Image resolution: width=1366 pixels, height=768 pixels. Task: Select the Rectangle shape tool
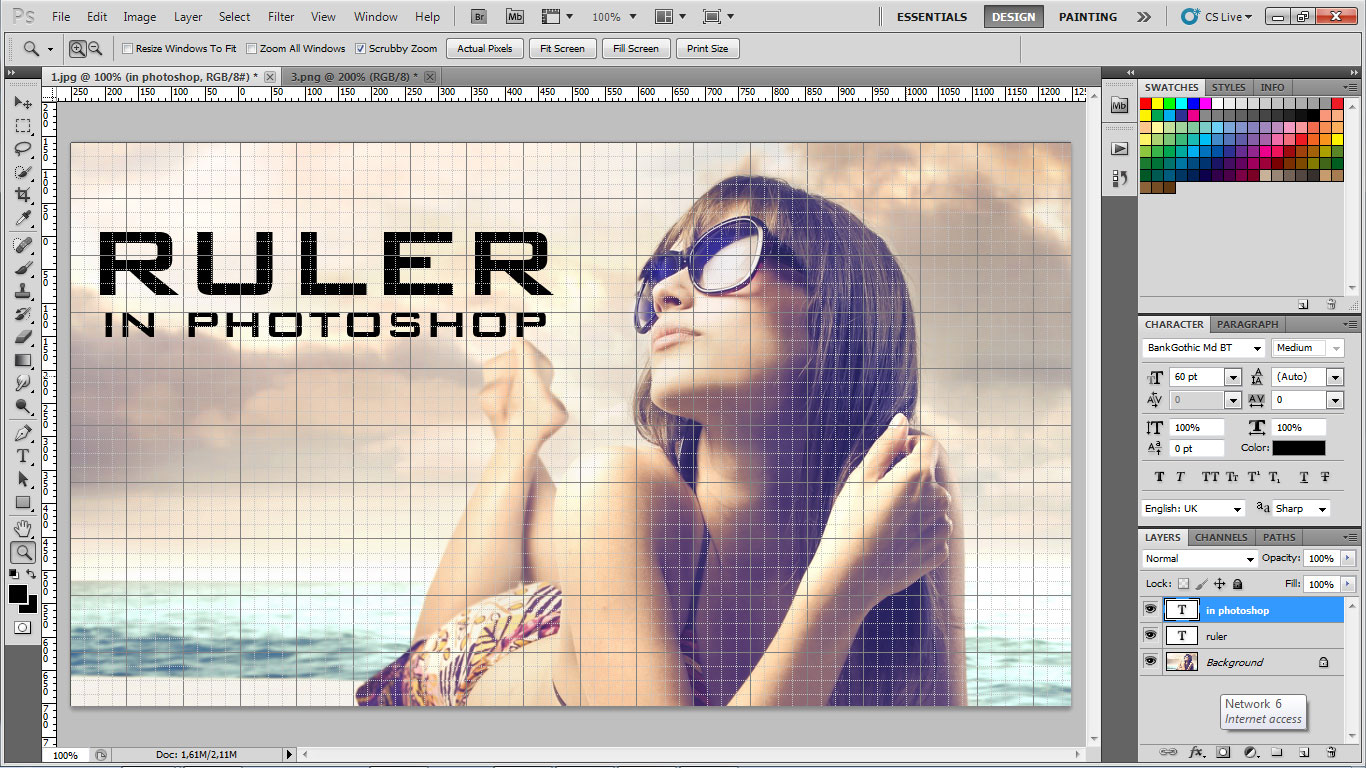click(22, 502)
